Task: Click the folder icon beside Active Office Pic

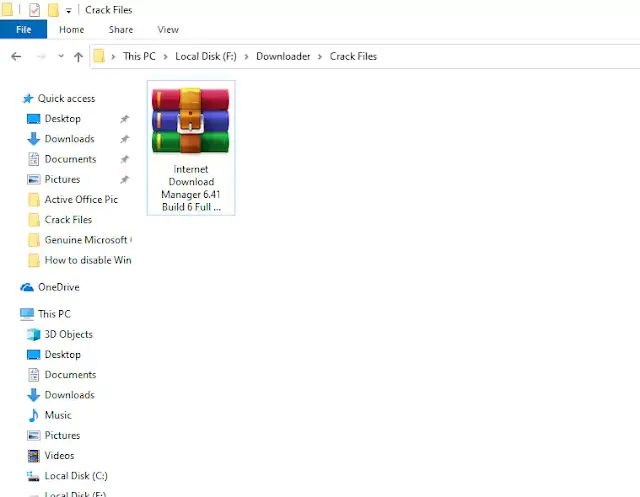Action: pos(34,200)
